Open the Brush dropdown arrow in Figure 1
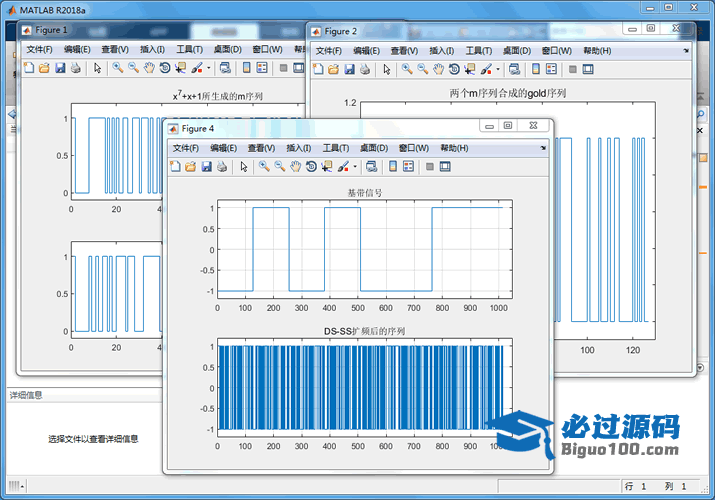 click(x=208, y=69)
